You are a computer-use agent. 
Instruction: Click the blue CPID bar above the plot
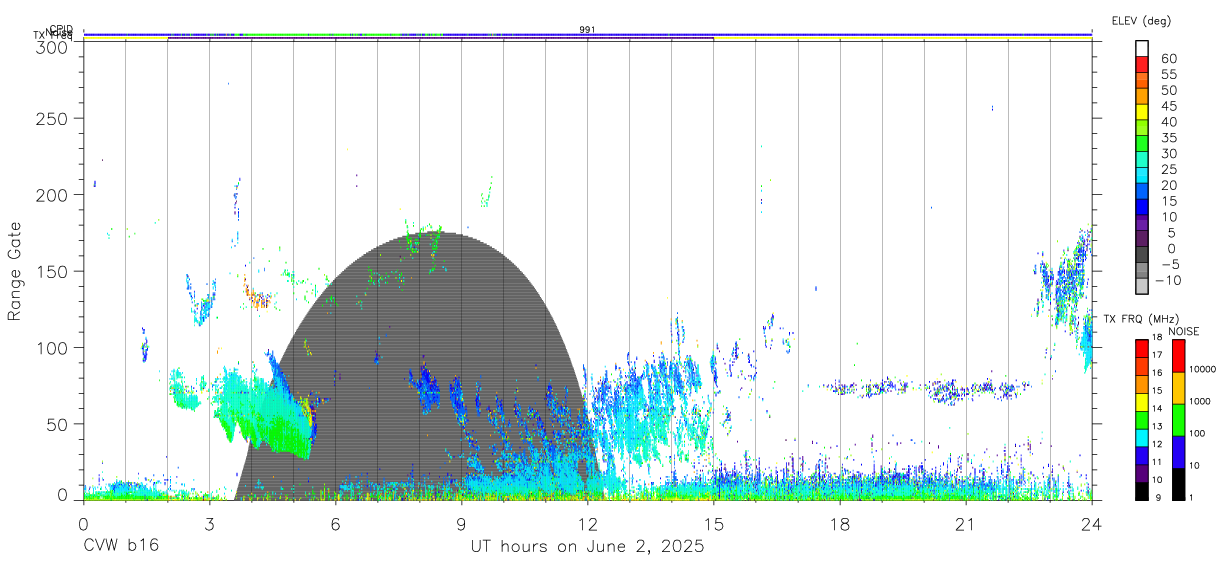pyautogui.click(x=588, y=34)
